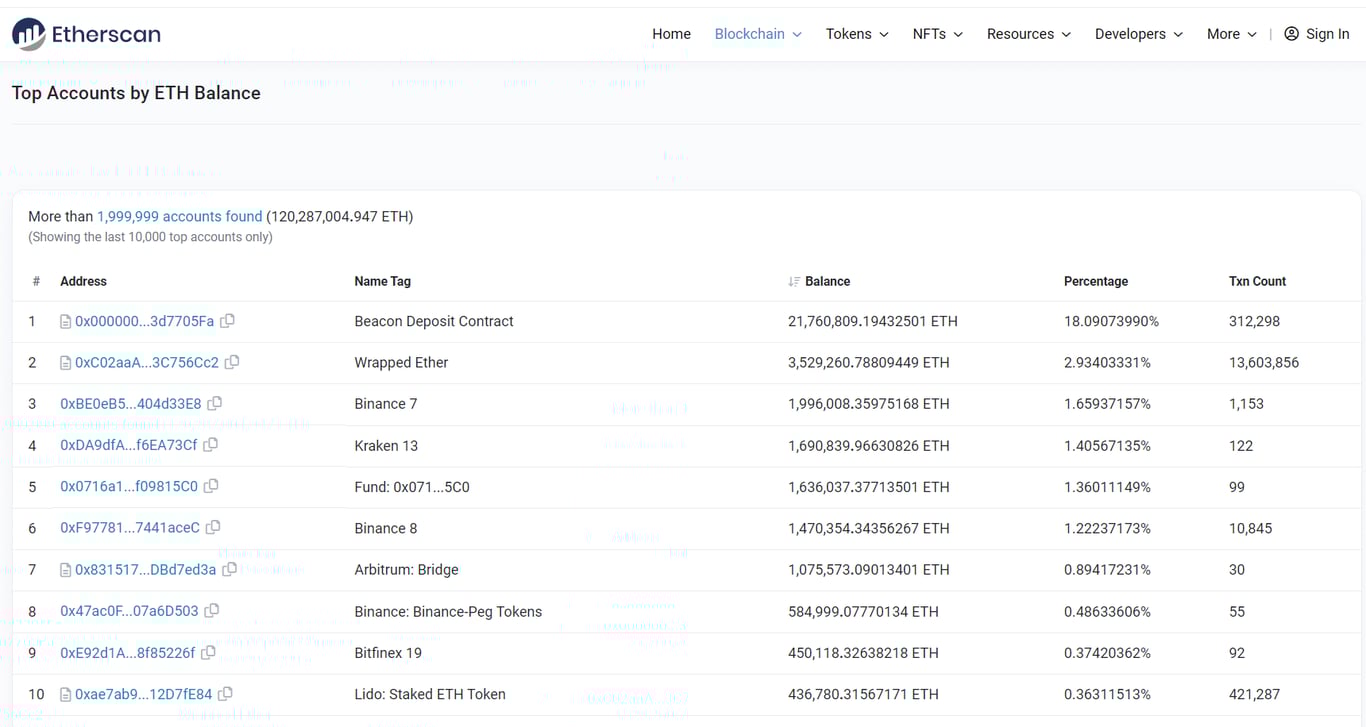Click contract icon beside 0xae7ab9...12D7fE84
This screenshot has width=1366, height=727.
point(66,695)
